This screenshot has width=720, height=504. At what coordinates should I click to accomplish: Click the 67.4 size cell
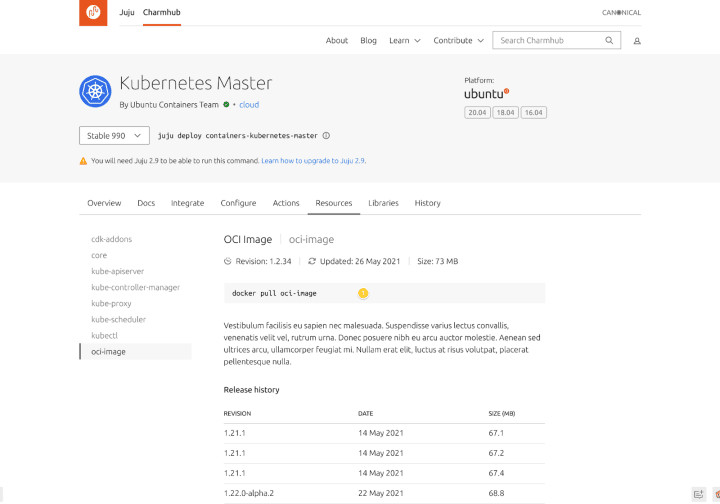(496, 473)
